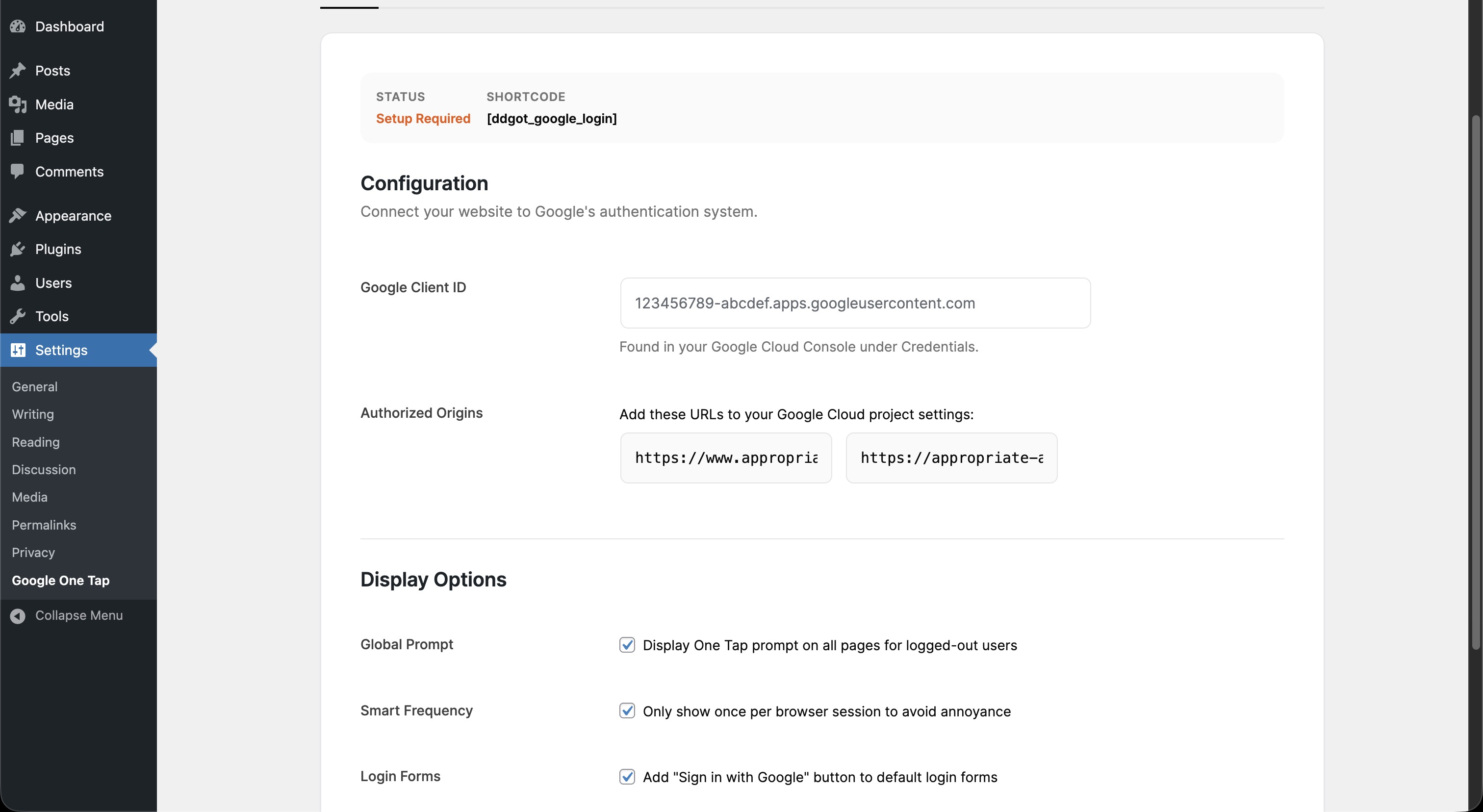
Task: Uncheck the Global Prompt checkbox
Action: (x=627, y=644)
